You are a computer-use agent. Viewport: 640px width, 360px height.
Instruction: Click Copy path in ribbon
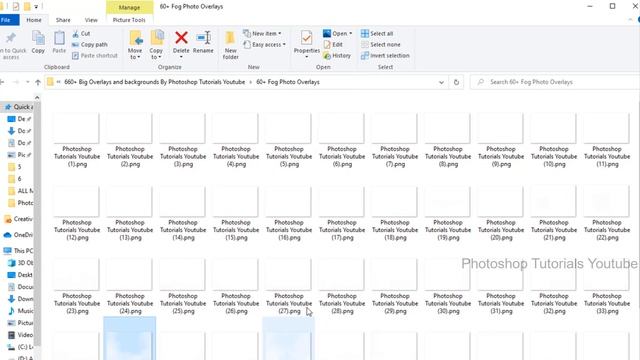(x=90, y=44)
